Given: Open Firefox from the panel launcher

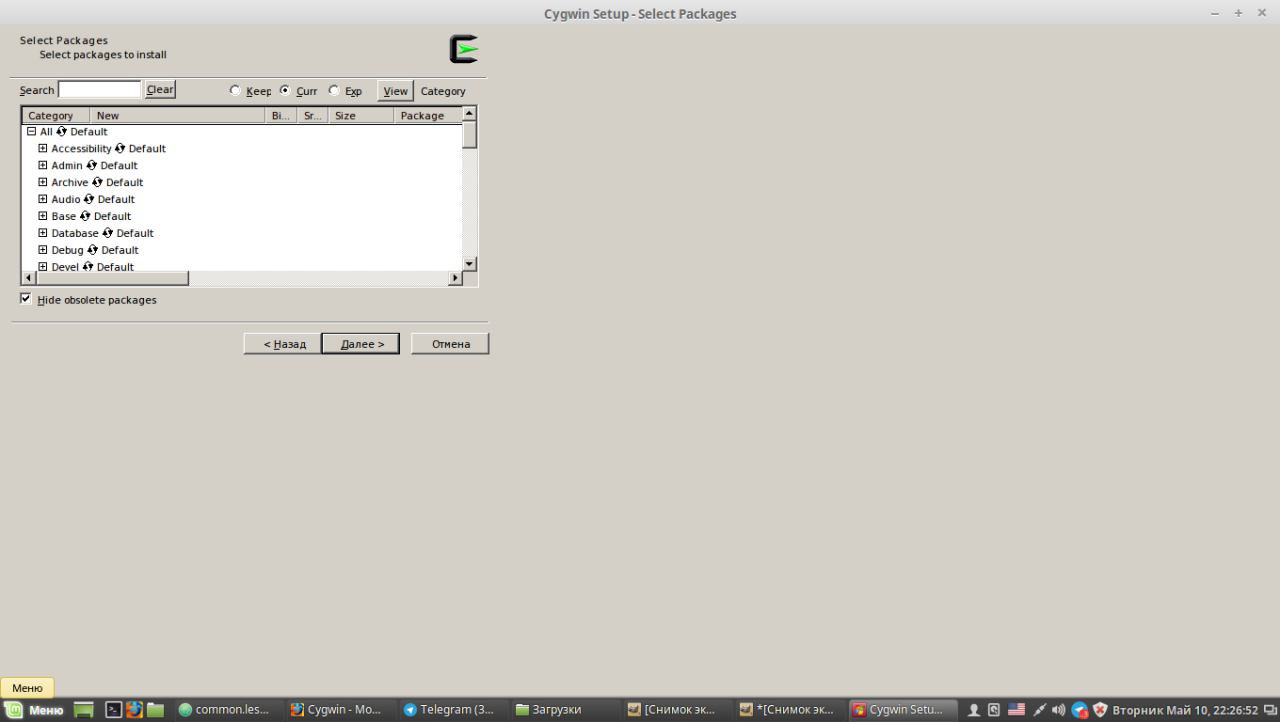Looking at the screenshot, I should (x=134, y=710).
